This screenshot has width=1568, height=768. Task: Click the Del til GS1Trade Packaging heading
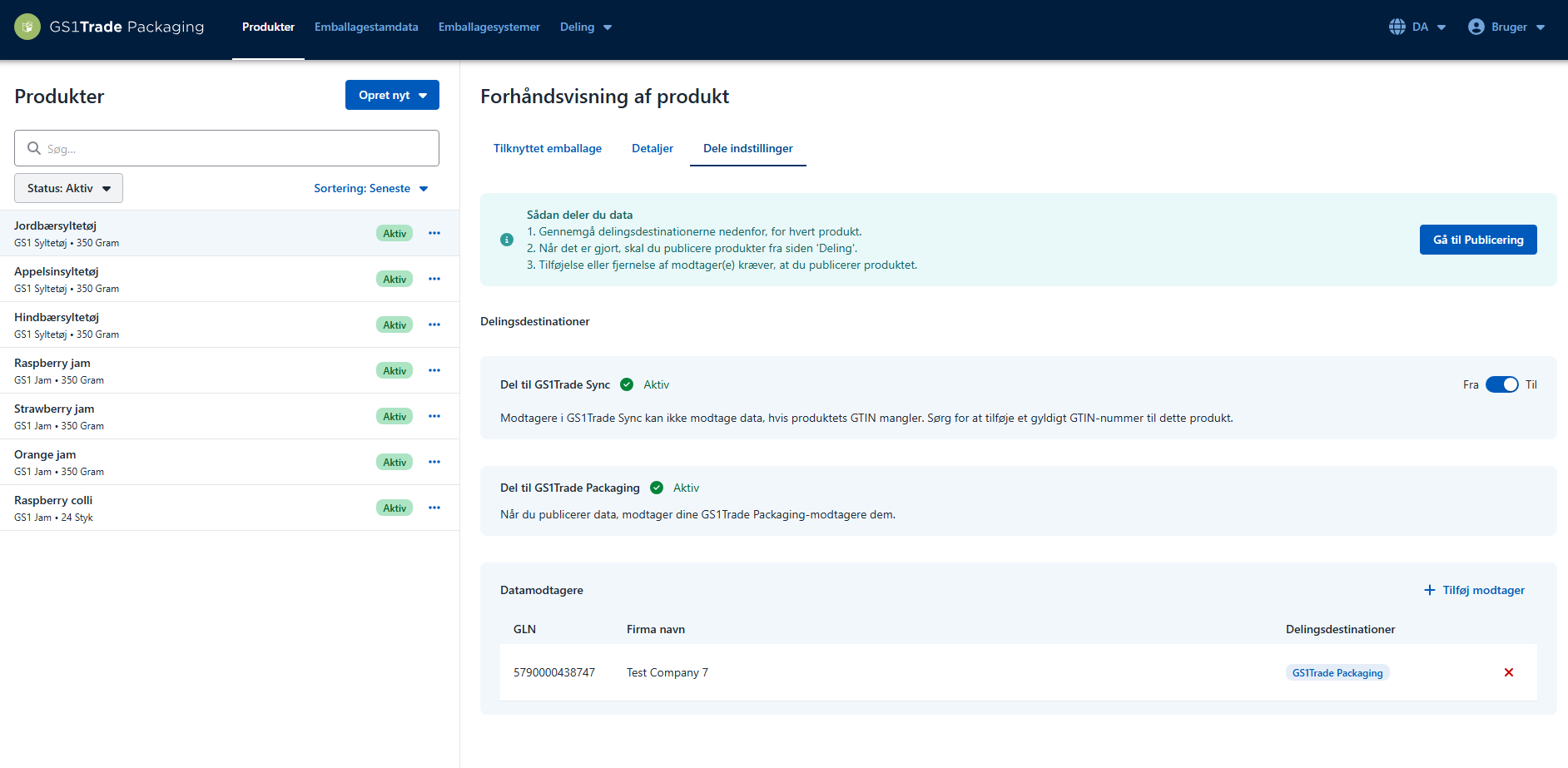click(570, 488)
